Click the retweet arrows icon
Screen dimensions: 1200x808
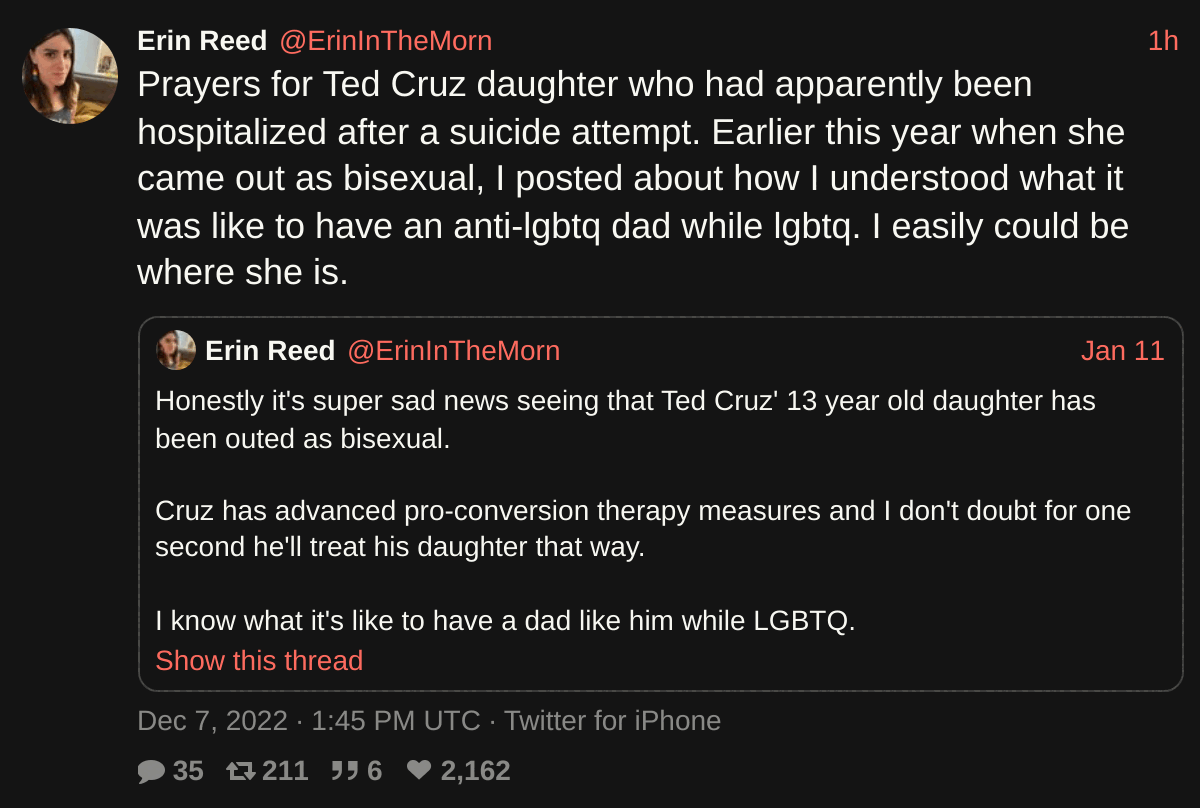tap(240, 771)
